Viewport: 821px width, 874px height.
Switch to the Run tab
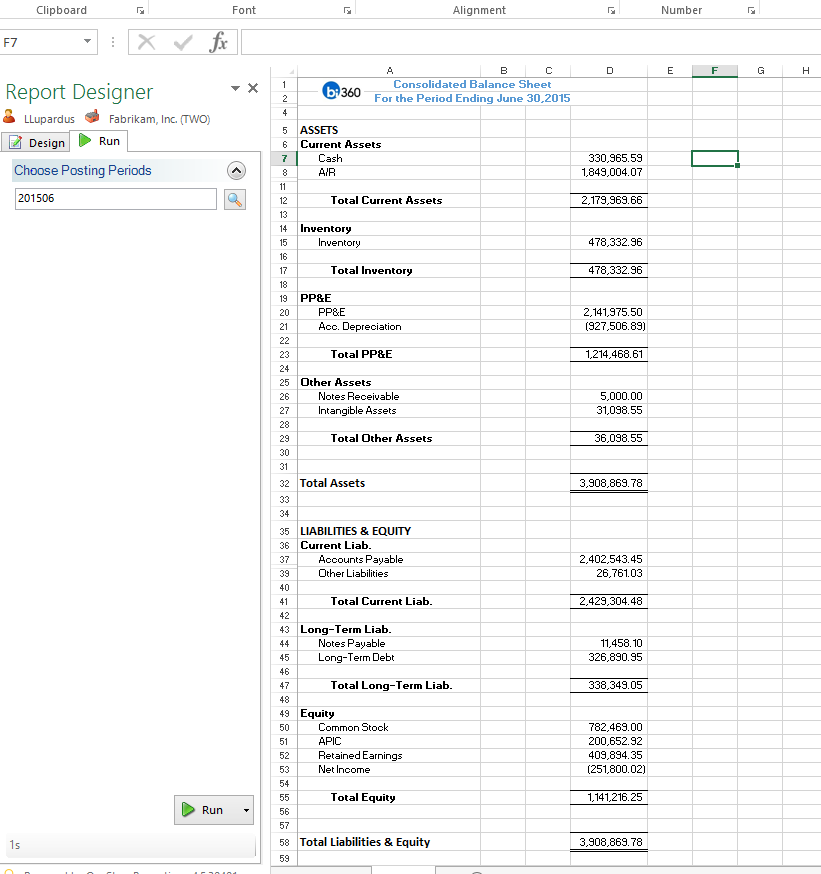[99, 141]
